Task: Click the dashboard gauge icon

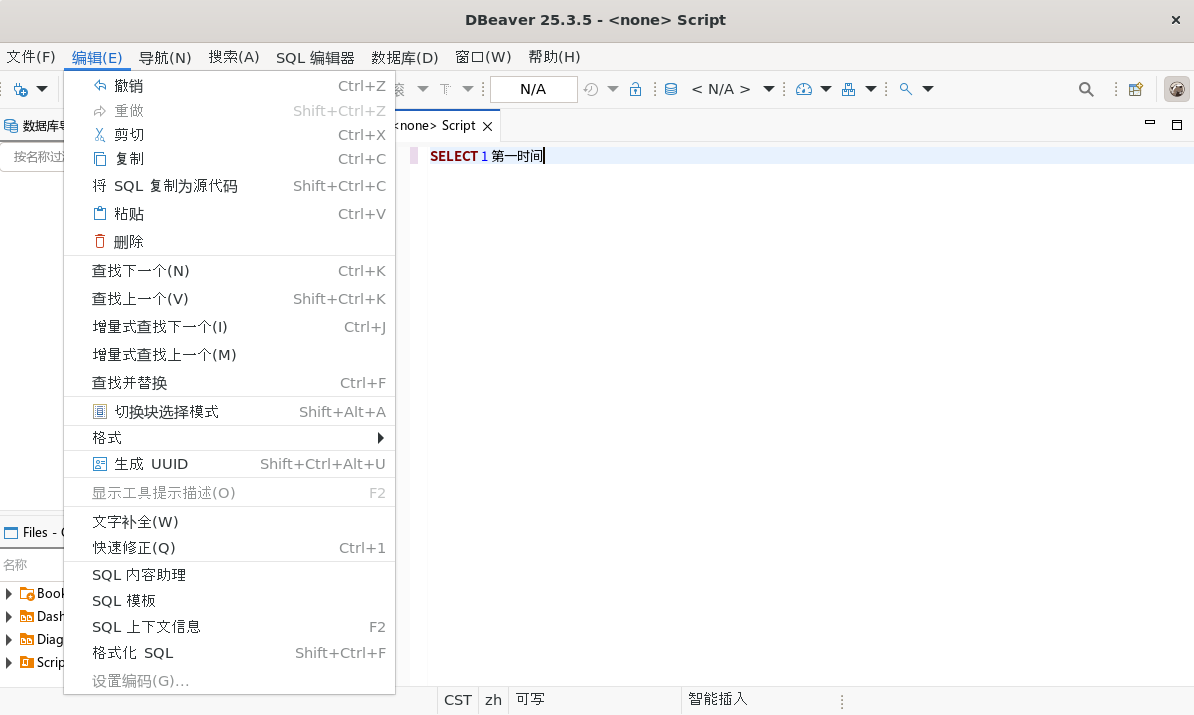Action: pyautogui.click(x=803, y=89)
